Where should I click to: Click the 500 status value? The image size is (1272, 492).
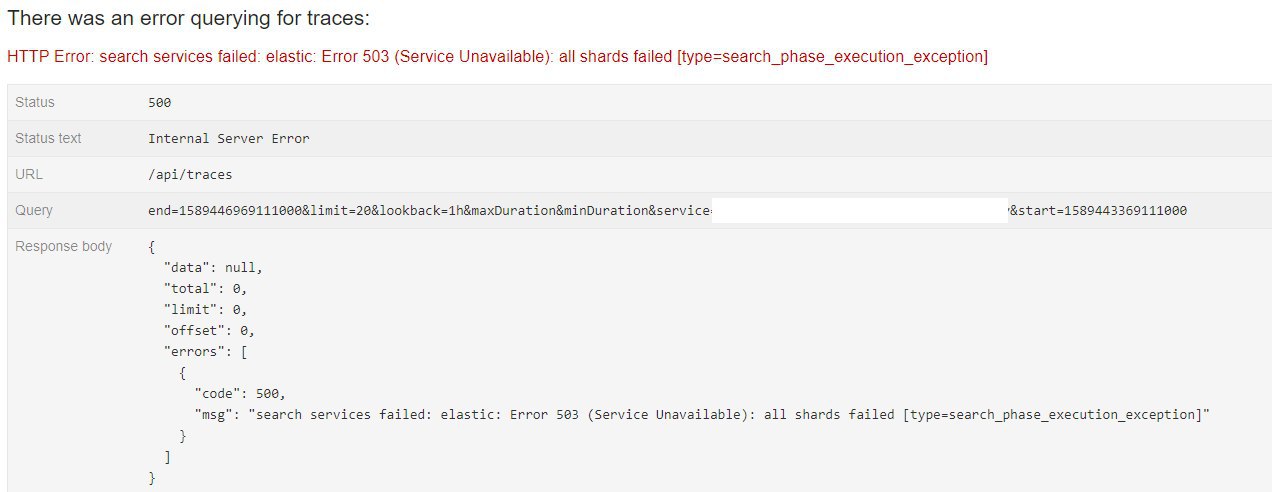(x=160, y=102)
